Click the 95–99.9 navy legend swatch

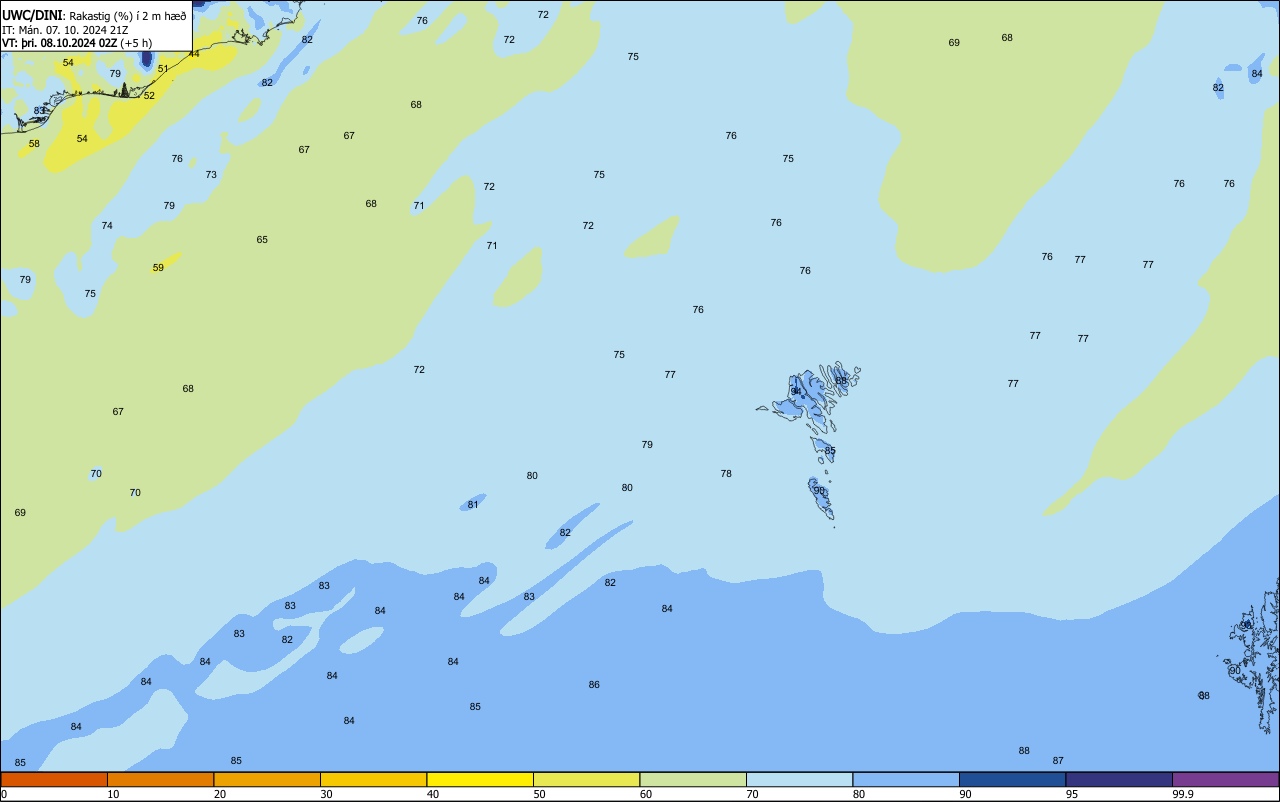coord(1119,779)
